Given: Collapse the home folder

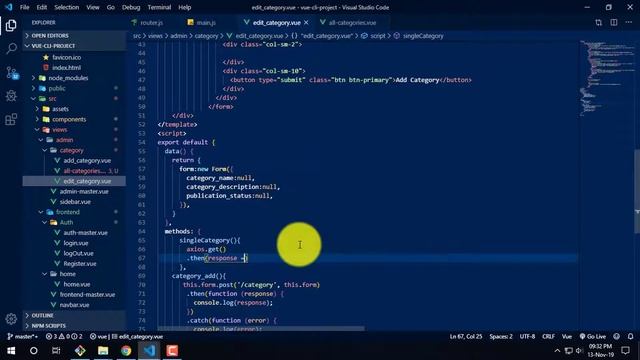Looking at the screenshot, I should point(67,274).
